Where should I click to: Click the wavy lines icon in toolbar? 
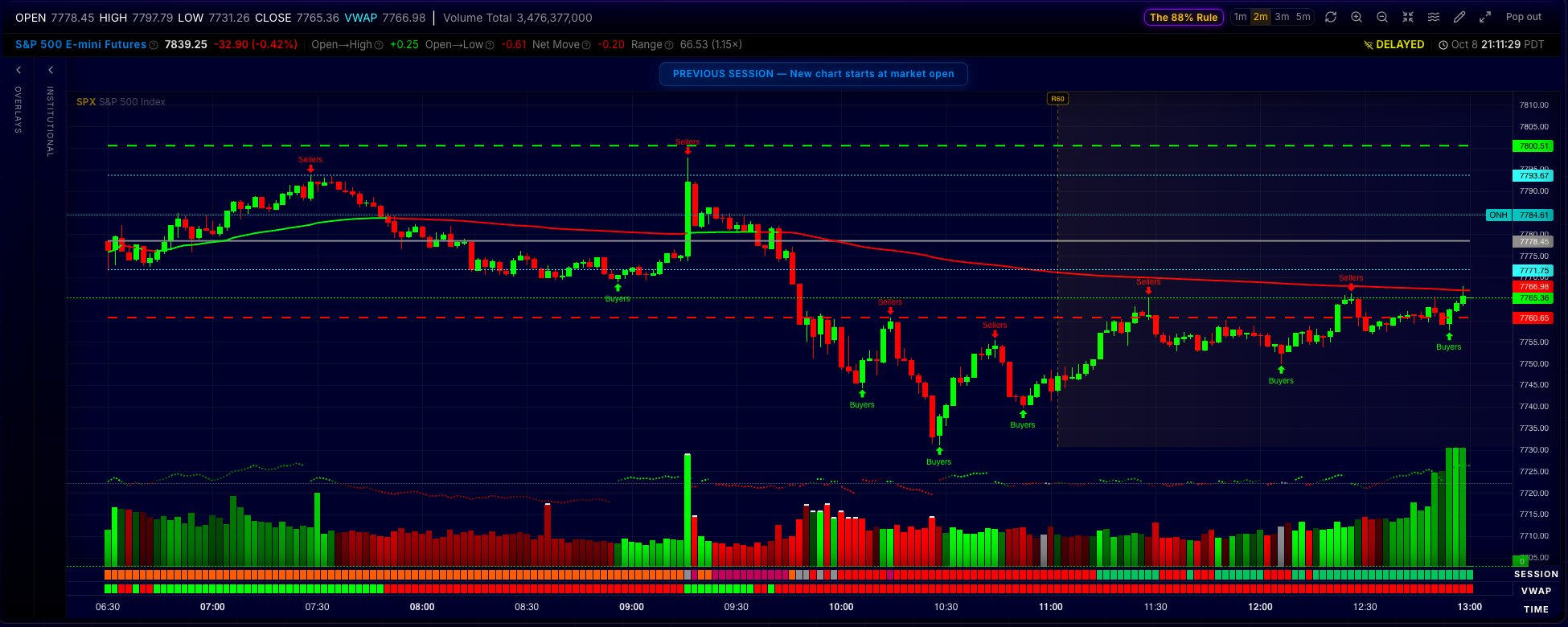click(x=1434, y=17)
